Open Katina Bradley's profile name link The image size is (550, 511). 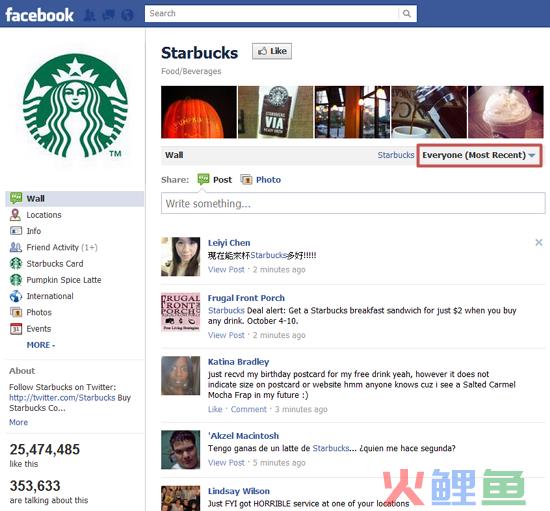coord(239,362)
